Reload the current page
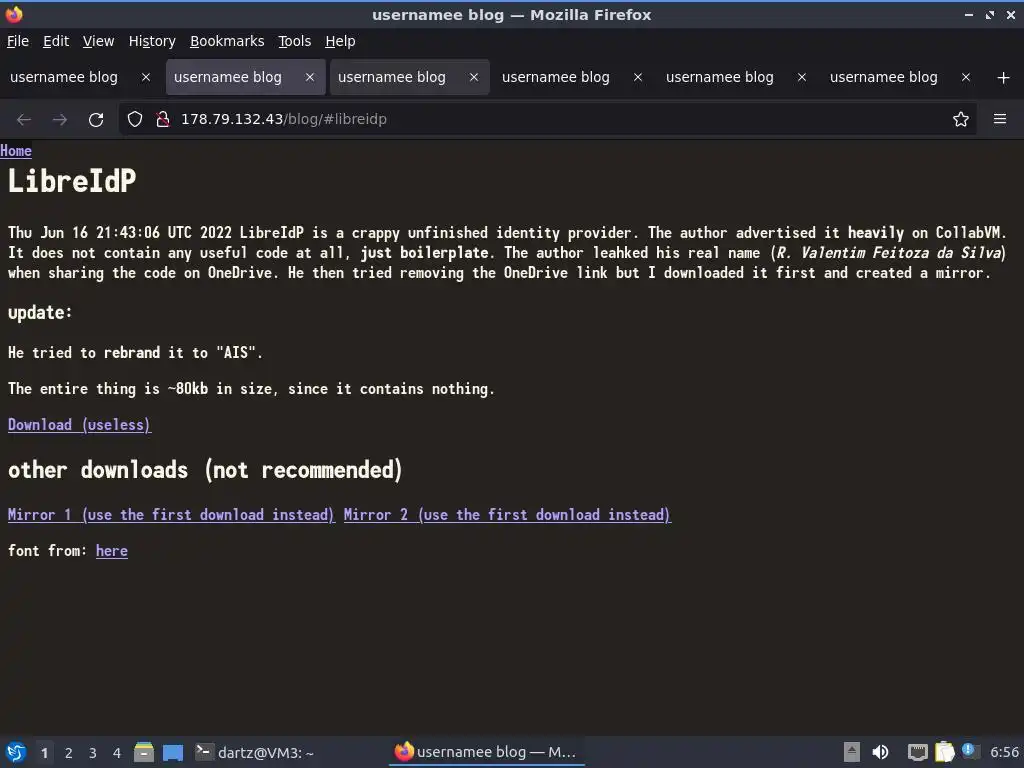 coord(96,120)
